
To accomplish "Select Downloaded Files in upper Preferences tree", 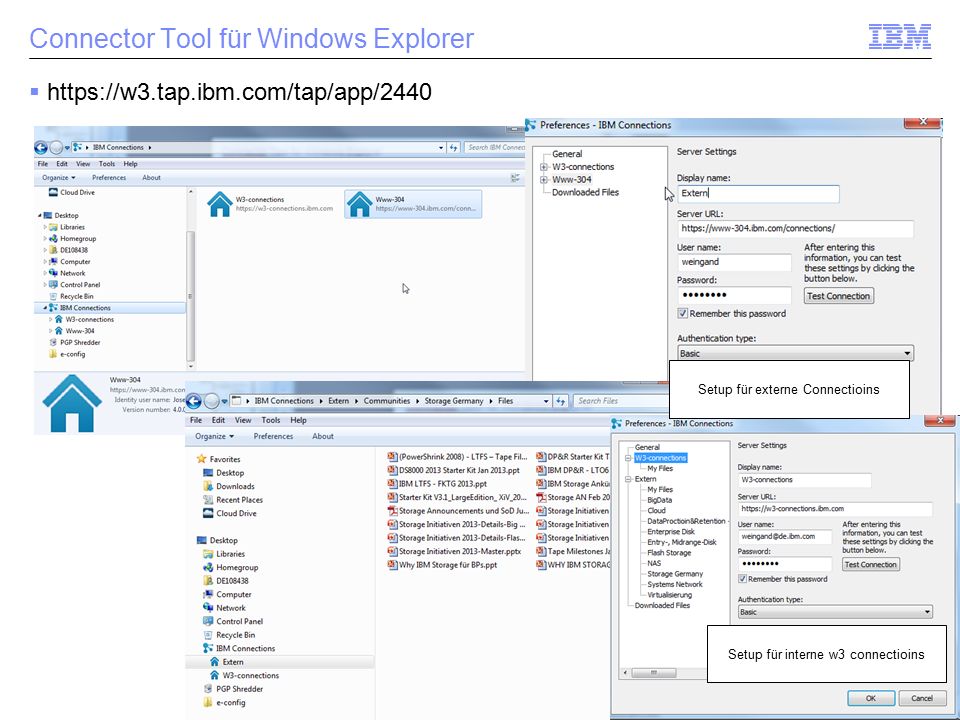I will 585,192.
